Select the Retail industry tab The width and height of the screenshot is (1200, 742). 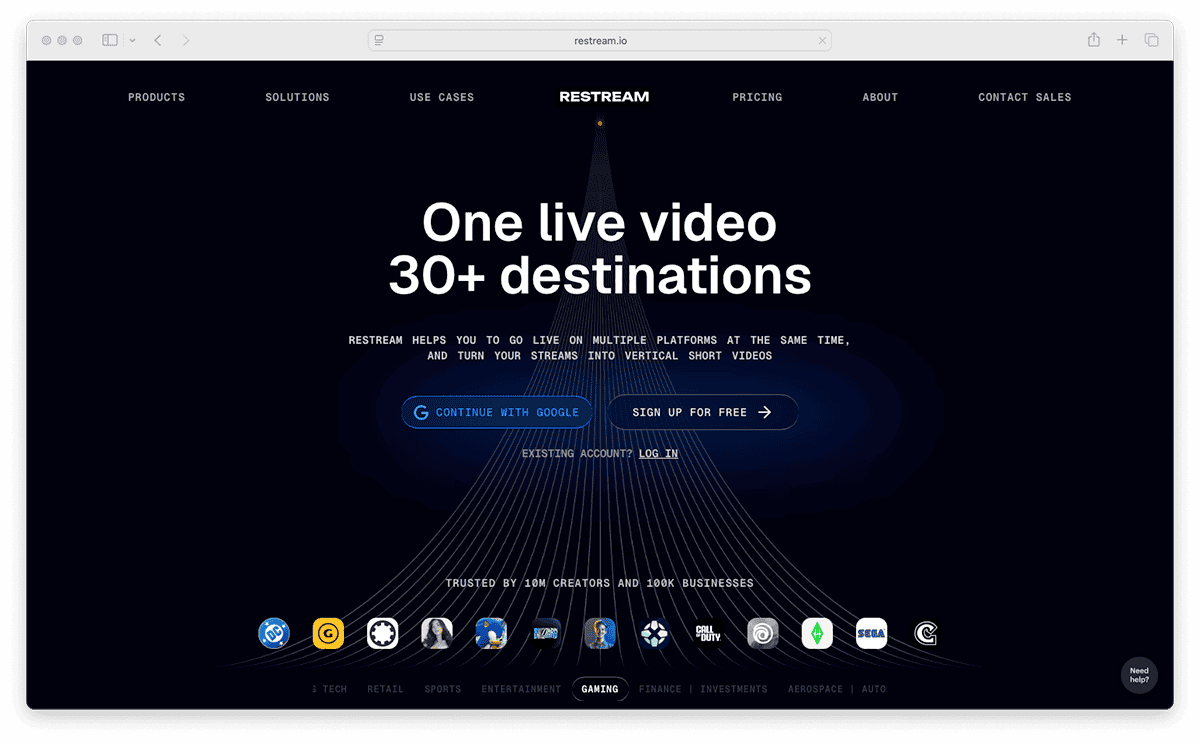[385, 689]
